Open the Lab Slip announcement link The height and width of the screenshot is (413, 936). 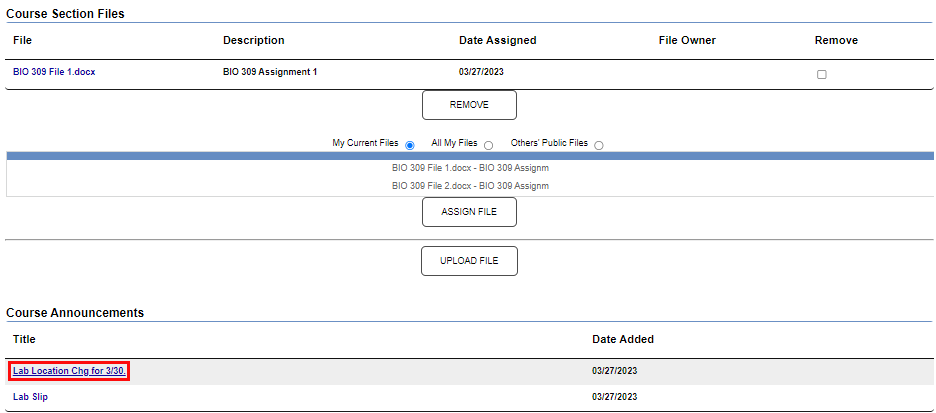coord(30,397)
